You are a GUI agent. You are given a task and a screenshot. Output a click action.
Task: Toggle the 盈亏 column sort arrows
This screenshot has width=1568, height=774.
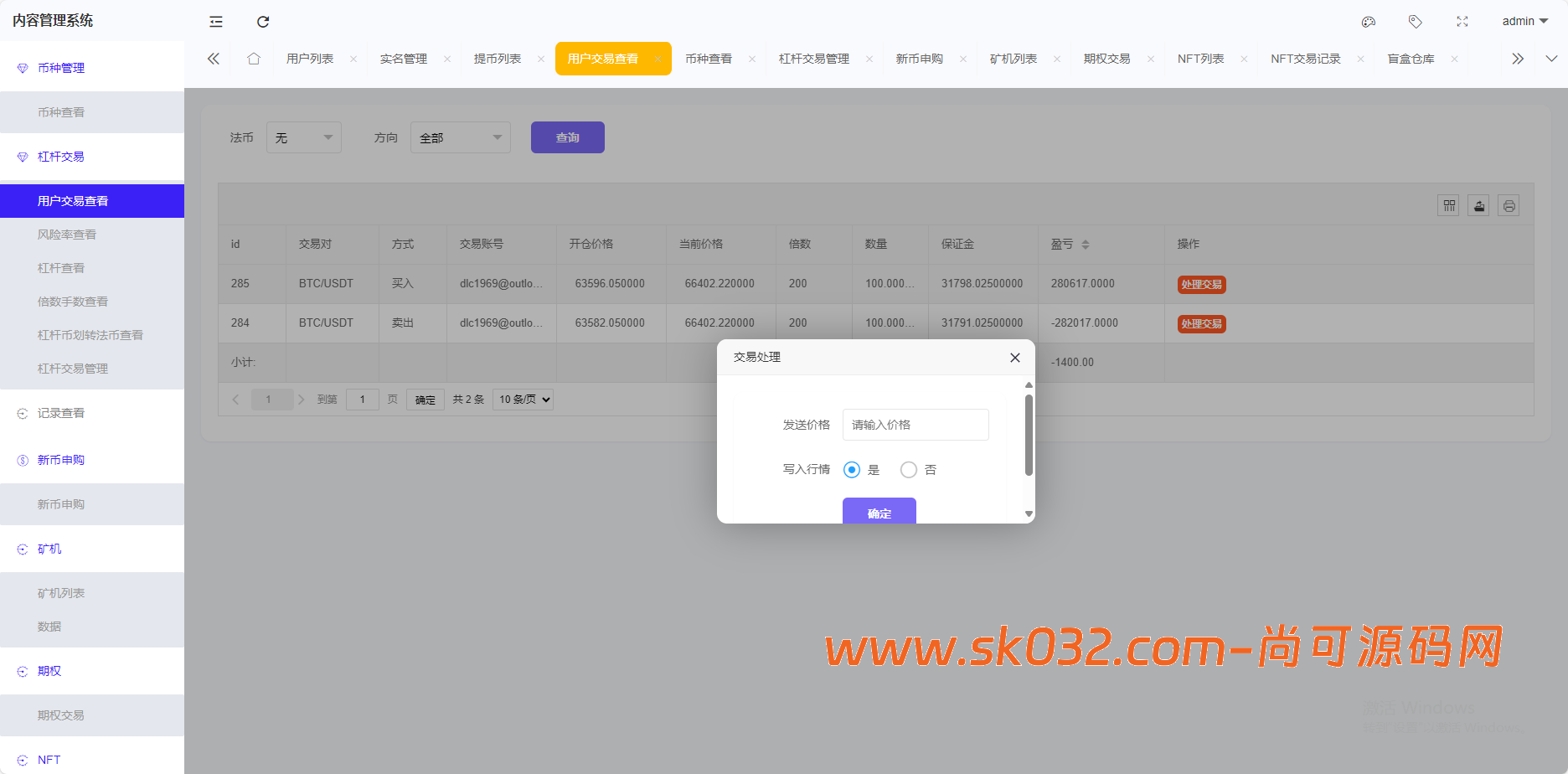click(1086, 244)
